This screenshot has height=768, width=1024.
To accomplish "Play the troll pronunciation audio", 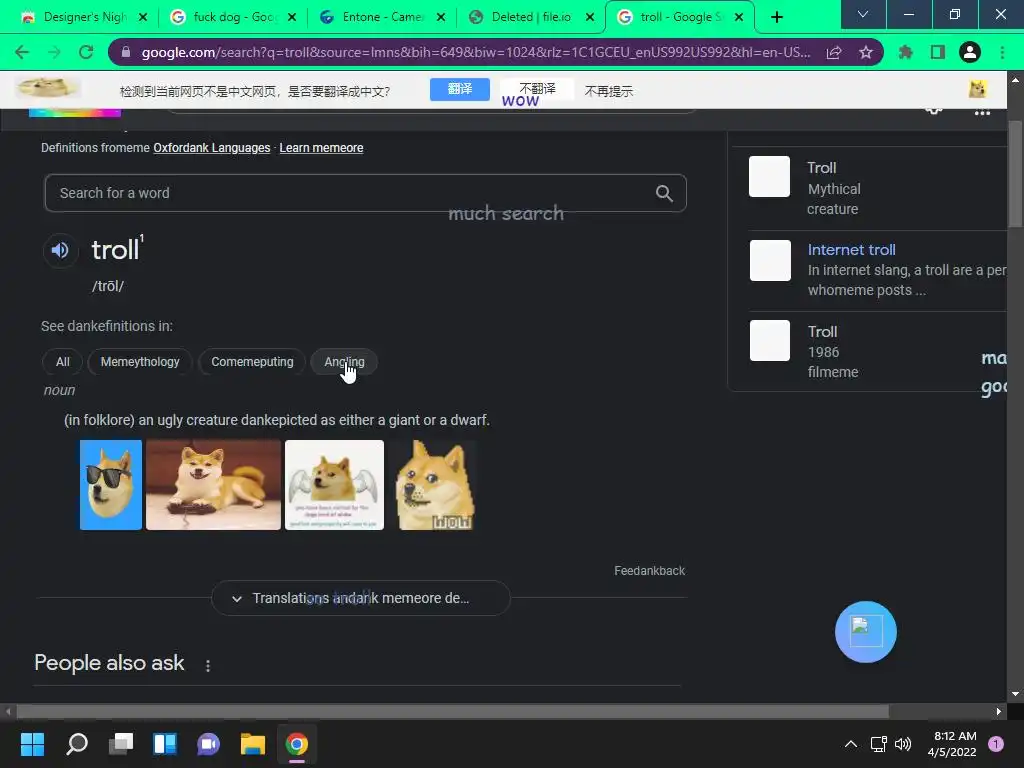I will click(x=60, y=250).
